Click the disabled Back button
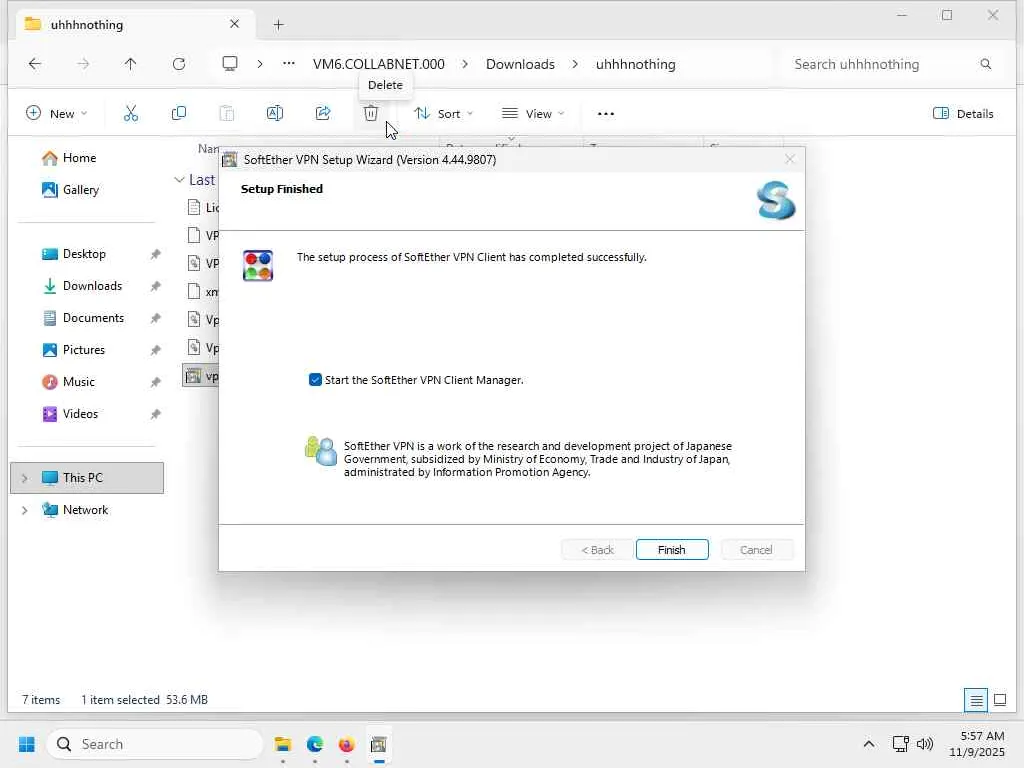 point(597,550)
